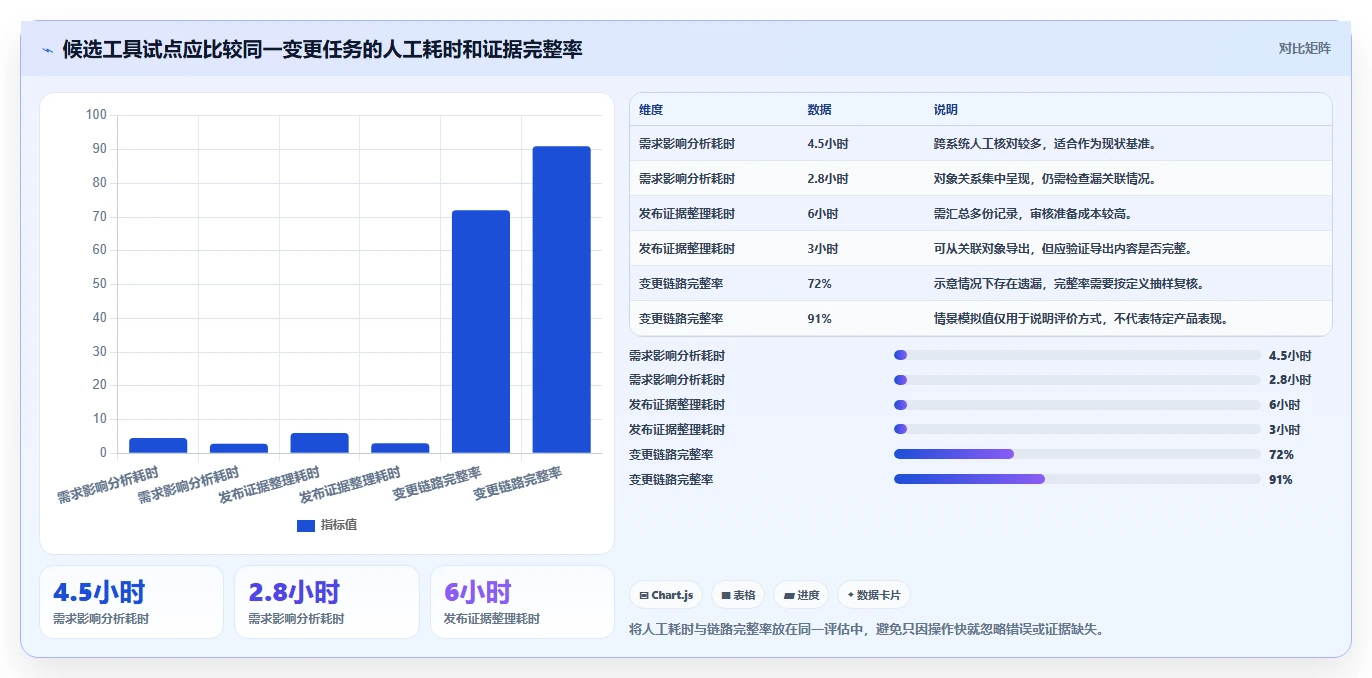Click the y-axis label 100 on the chart
1372x678 pixels.
tap(96, 115)
